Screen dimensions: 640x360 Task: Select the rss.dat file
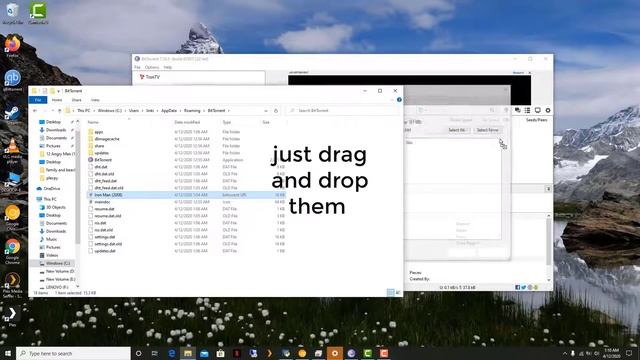(x=100, y=223)
